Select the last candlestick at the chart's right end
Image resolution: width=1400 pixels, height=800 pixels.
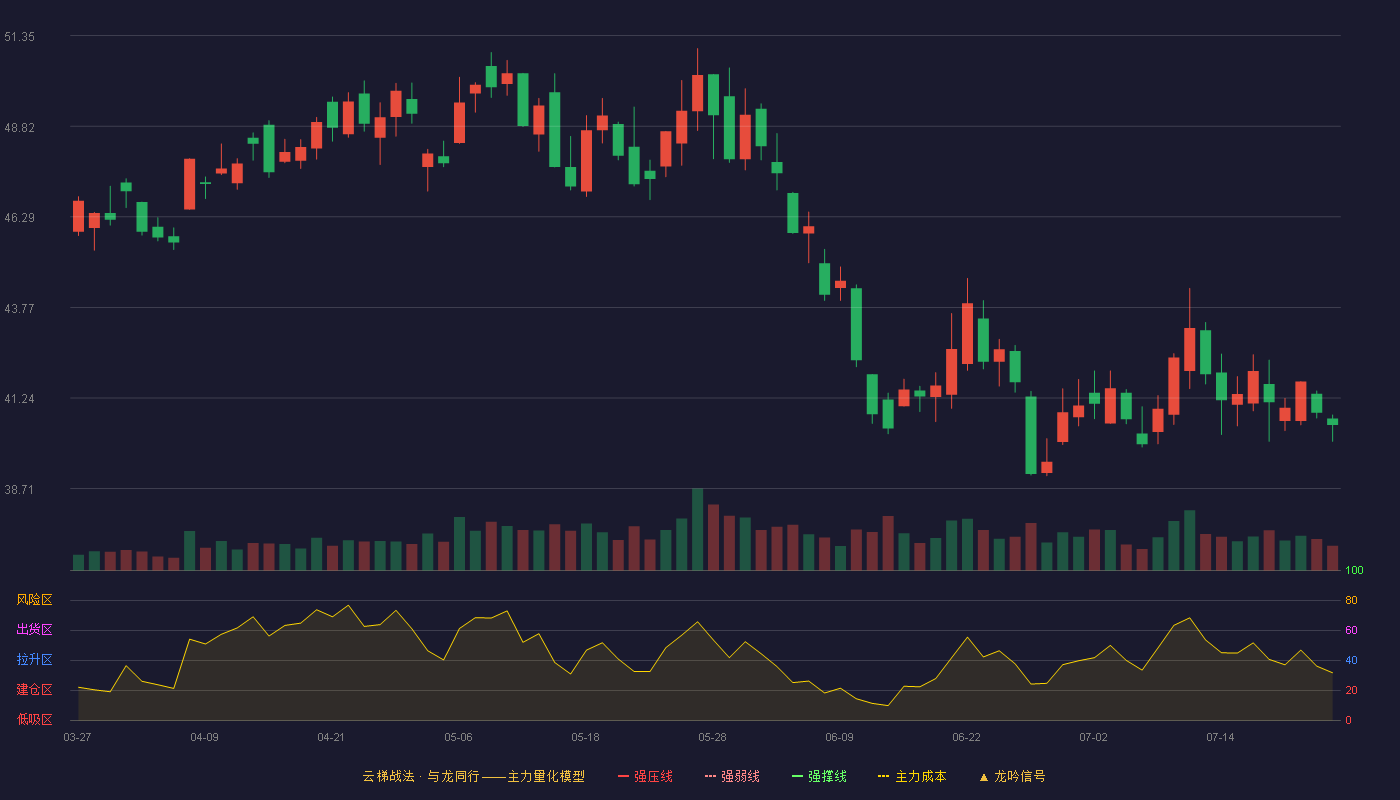1332,422
